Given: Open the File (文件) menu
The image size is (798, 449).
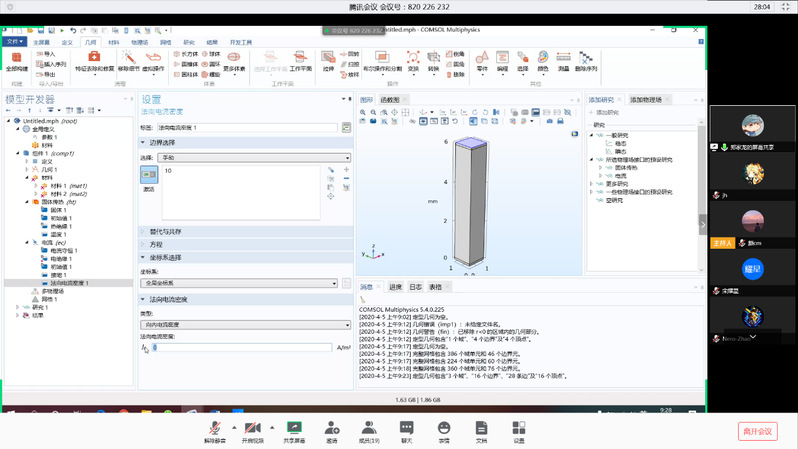Looking at the screenshot, I should [x=14, y=41].
